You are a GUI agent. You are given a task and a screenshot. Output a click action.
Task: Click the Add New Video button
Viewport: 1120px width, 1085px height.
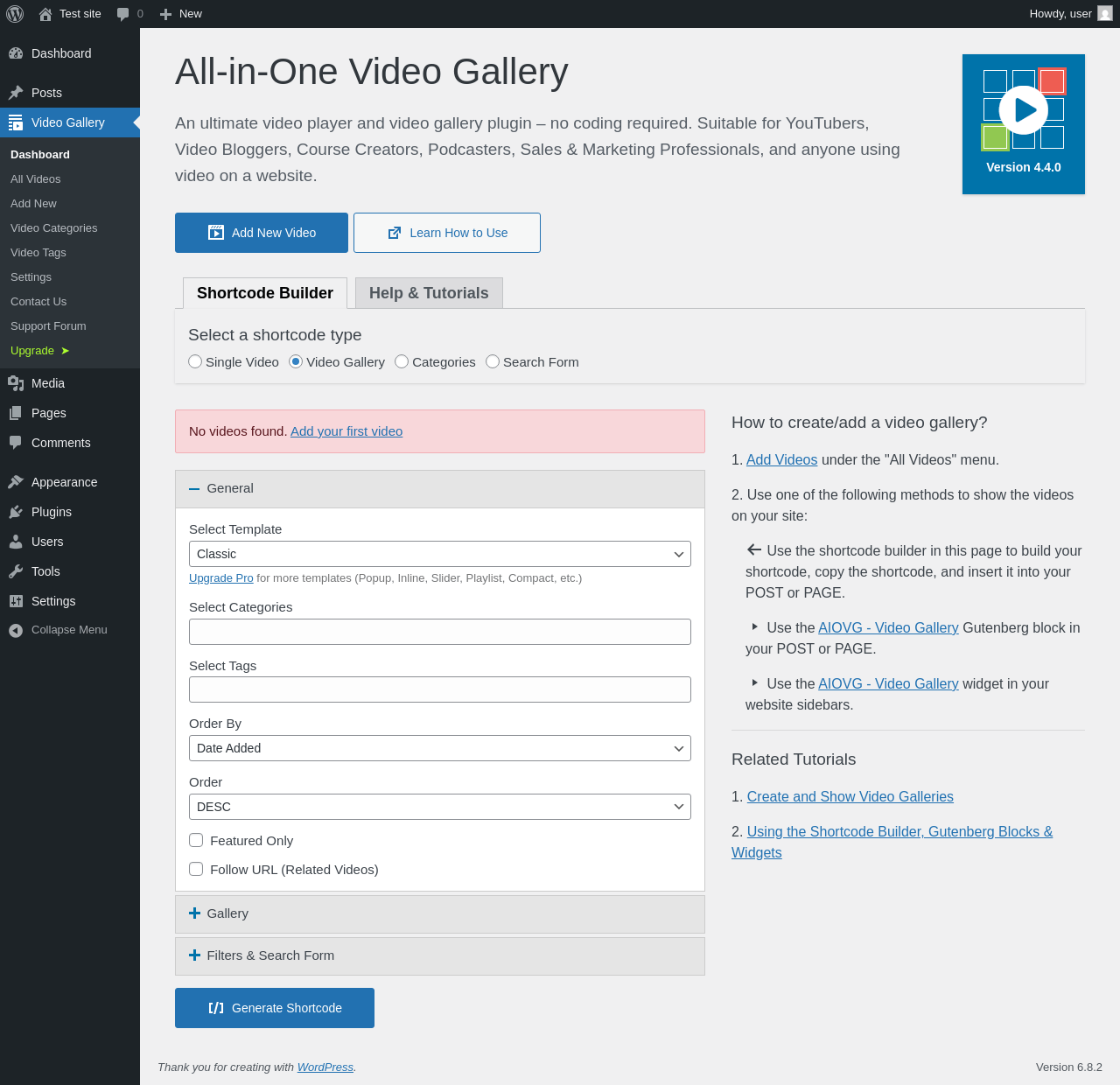click(262, 233)
